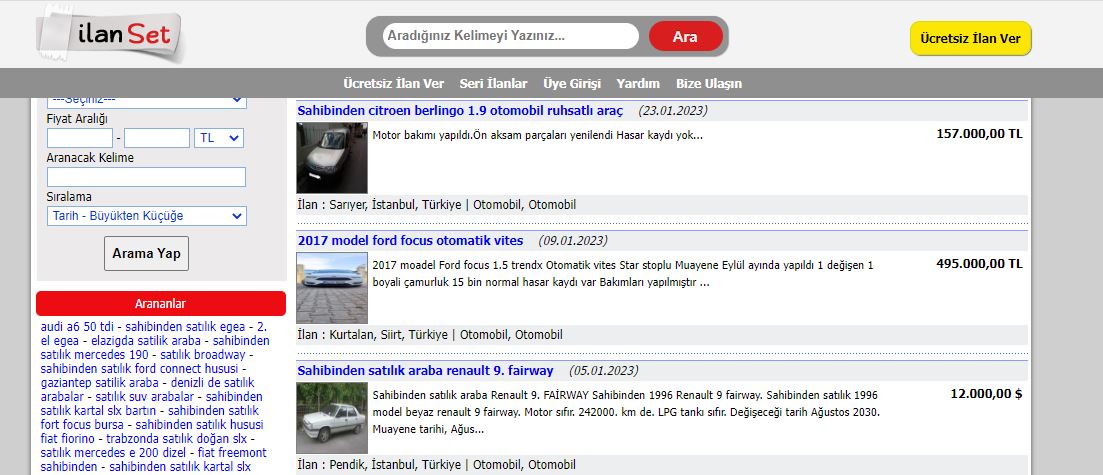1103x475 pixels.
Task: Click the ford focus car thumbnail
Action: click(331, 288)
